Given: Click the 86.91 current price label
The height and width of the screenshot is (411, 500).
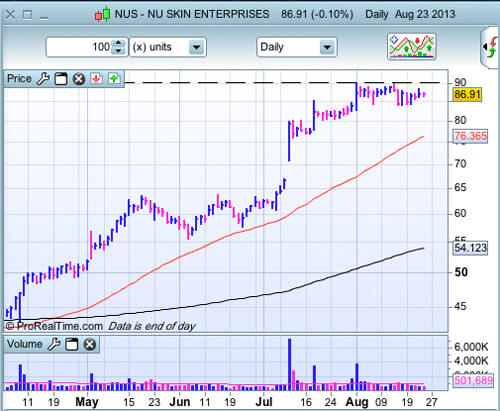Looking at the screenshot, I should click(x=467, y=94).
